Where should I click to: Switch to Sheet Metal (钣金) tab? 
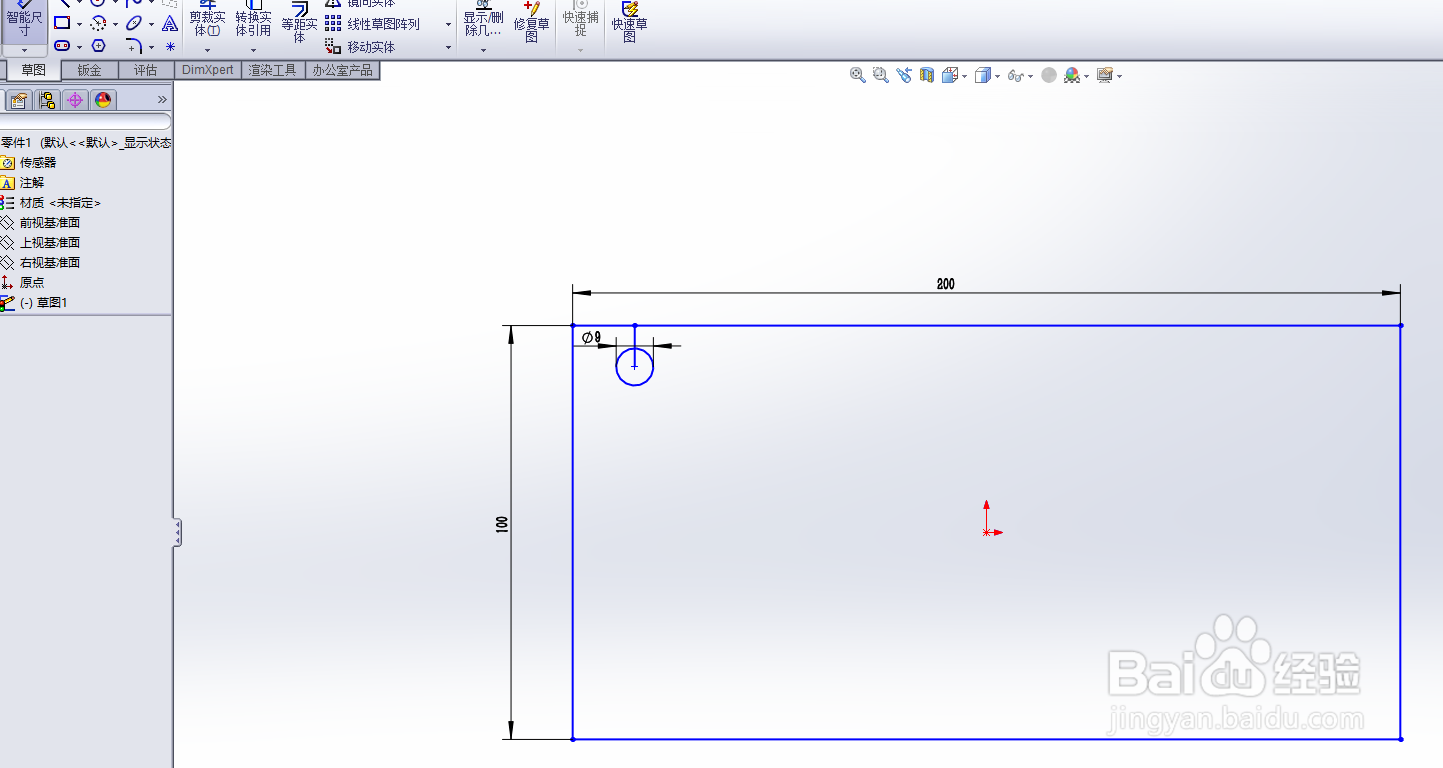[x=89, y=70]
